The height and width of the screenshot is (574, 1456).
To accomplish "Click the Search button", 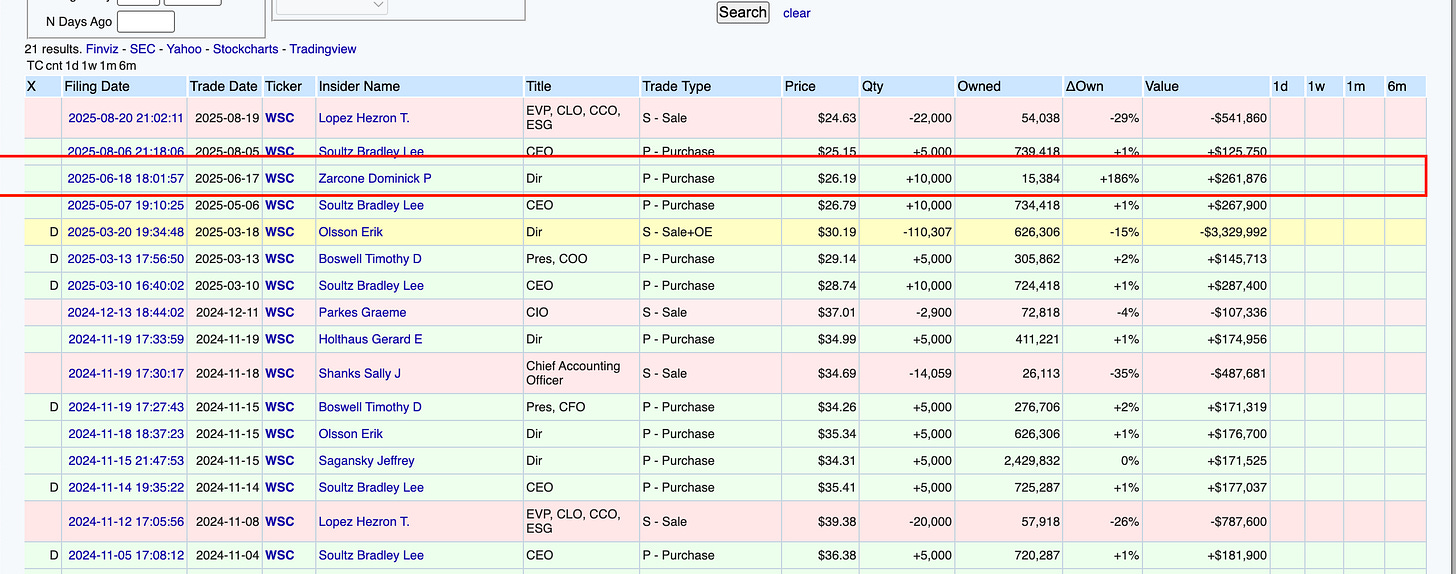I will coord(743,12).
